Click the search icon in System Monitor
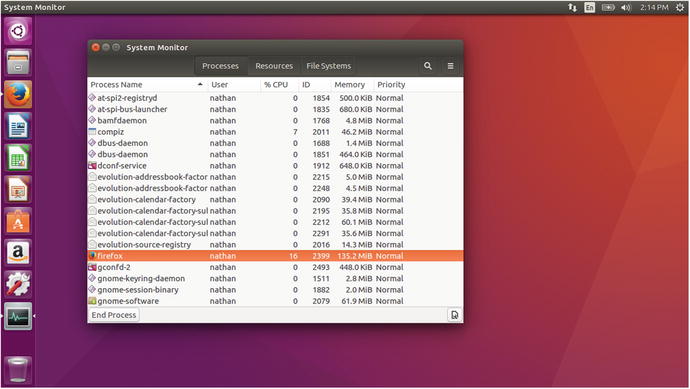This screenshot has height=389, width=690. click(428, 66)
